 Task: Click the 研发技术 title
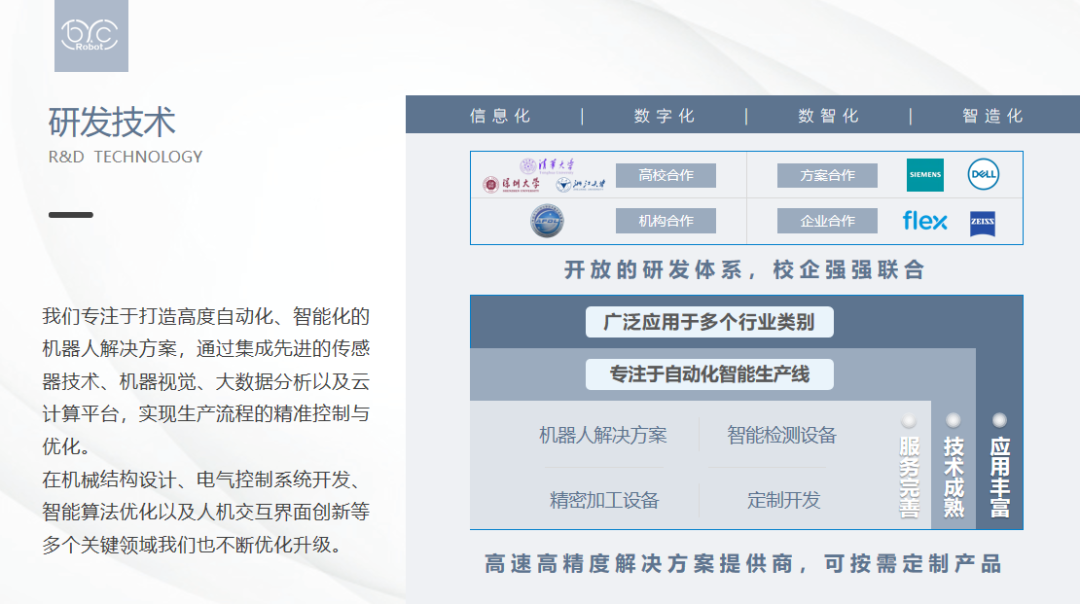point(112,122)
